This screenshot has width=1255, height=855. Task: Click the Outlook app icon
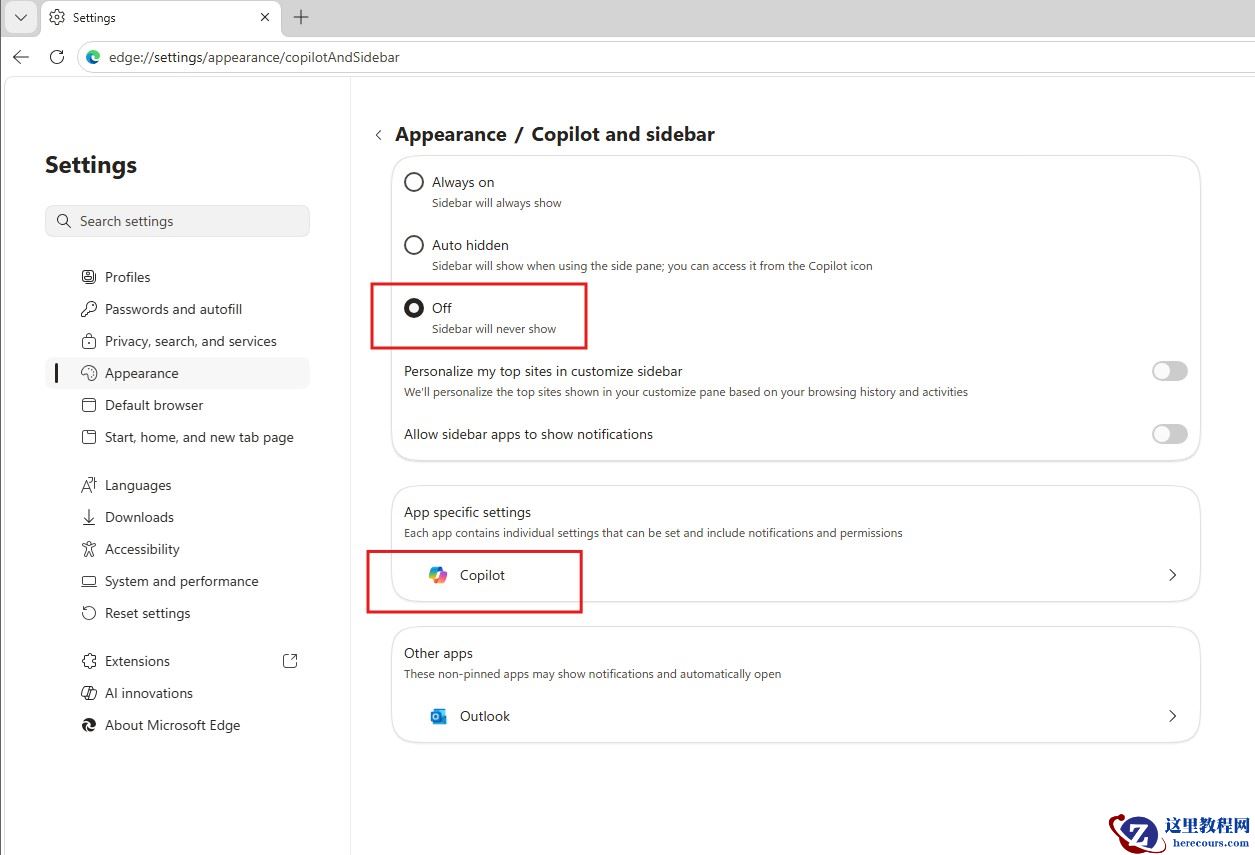click(438, 716)
